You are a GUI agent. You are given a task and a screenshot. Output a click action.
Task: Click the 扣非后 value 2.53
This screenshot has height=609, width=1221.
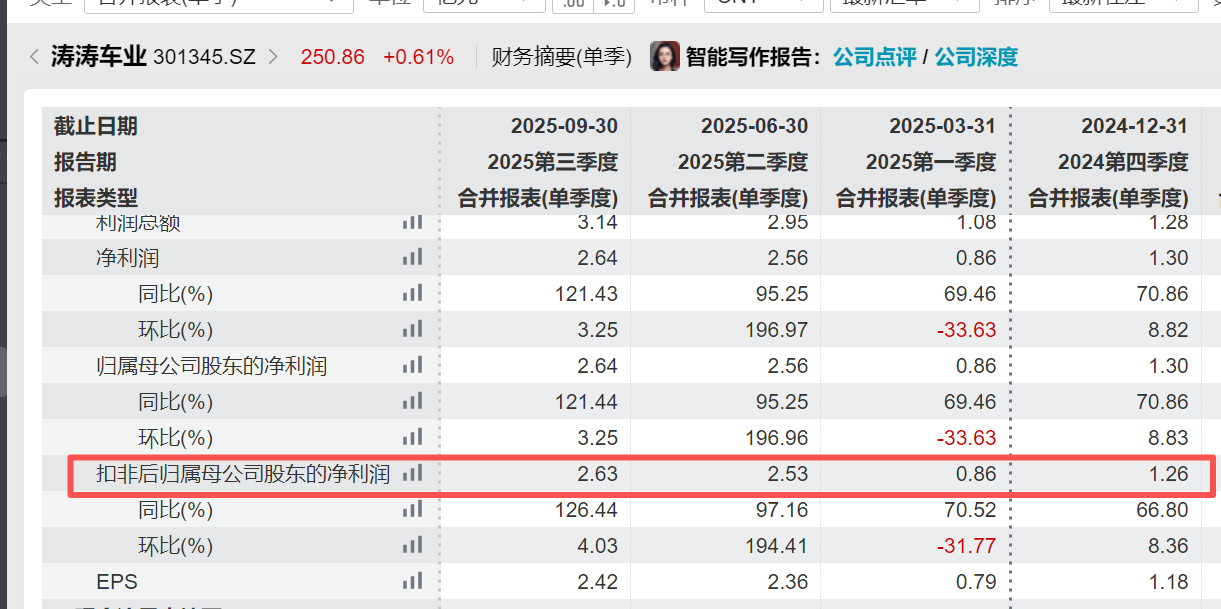788,474
